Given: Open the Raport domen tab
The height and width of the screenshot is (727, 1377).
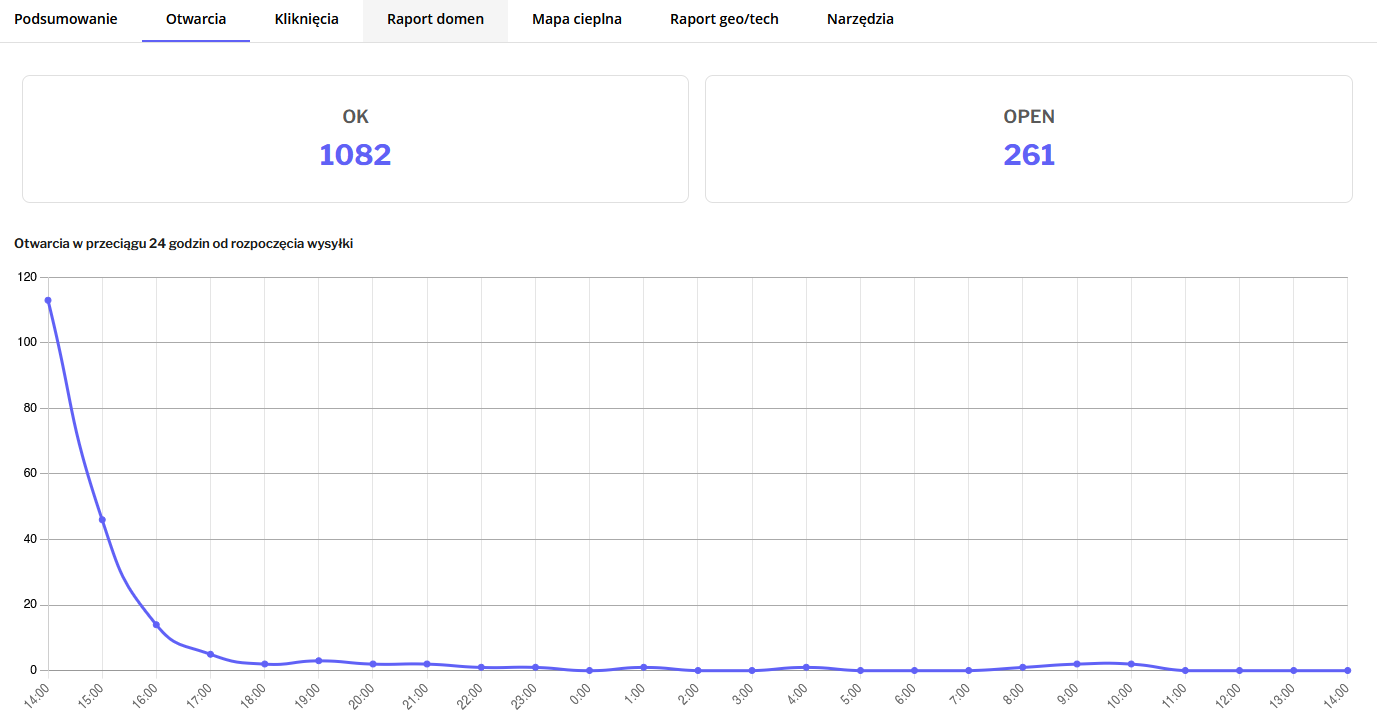Looking at the screenshot, I should coord(435,19).
